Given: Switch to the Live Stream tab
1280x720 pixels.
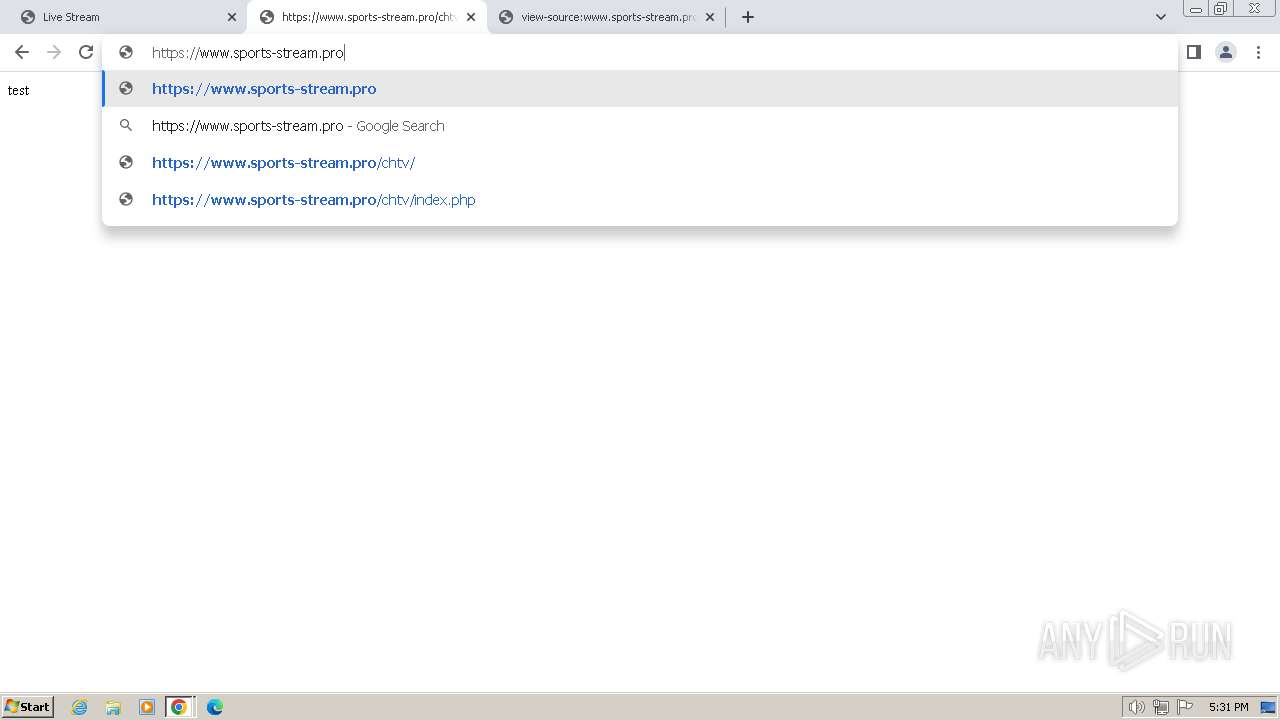Looking at the screenshot, I should coord(126,17).
